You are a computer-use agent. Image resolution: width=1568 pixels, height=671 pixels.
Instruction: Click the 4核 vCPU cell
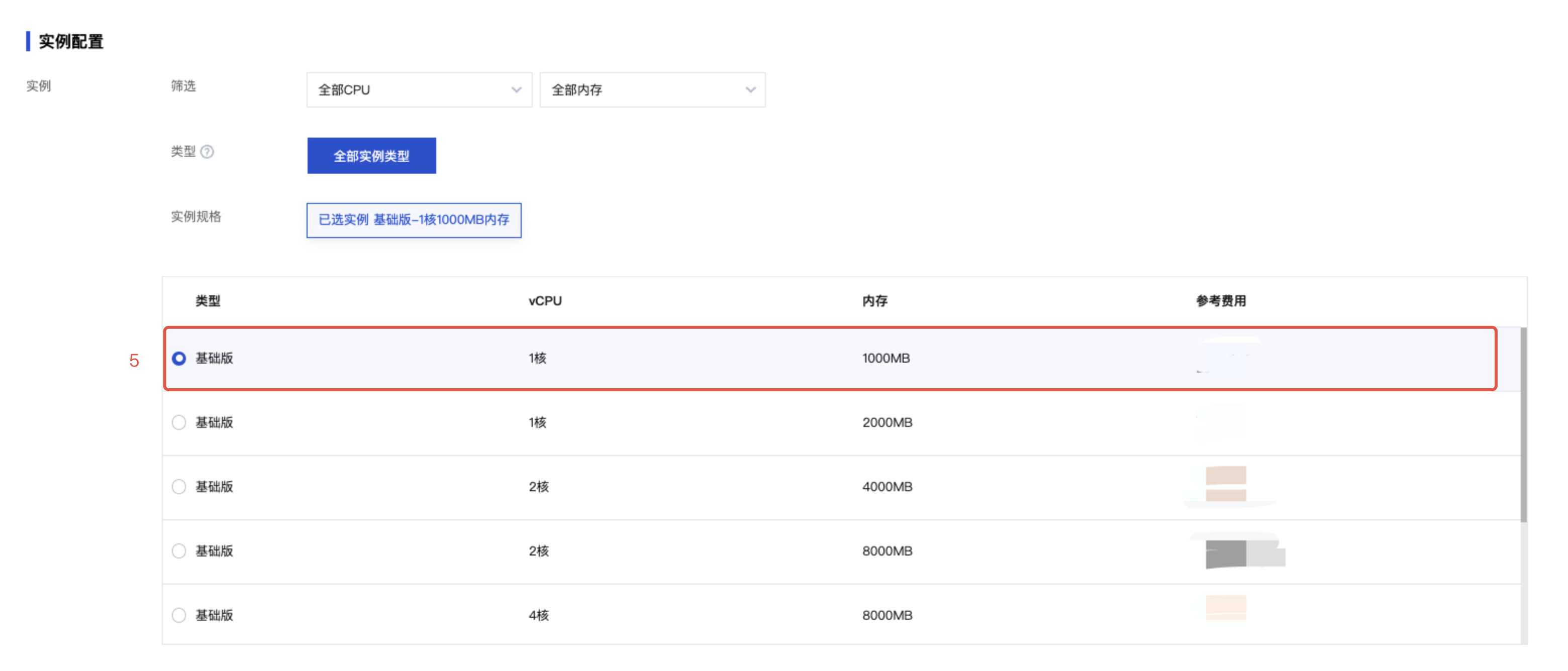tap(539, 615)
